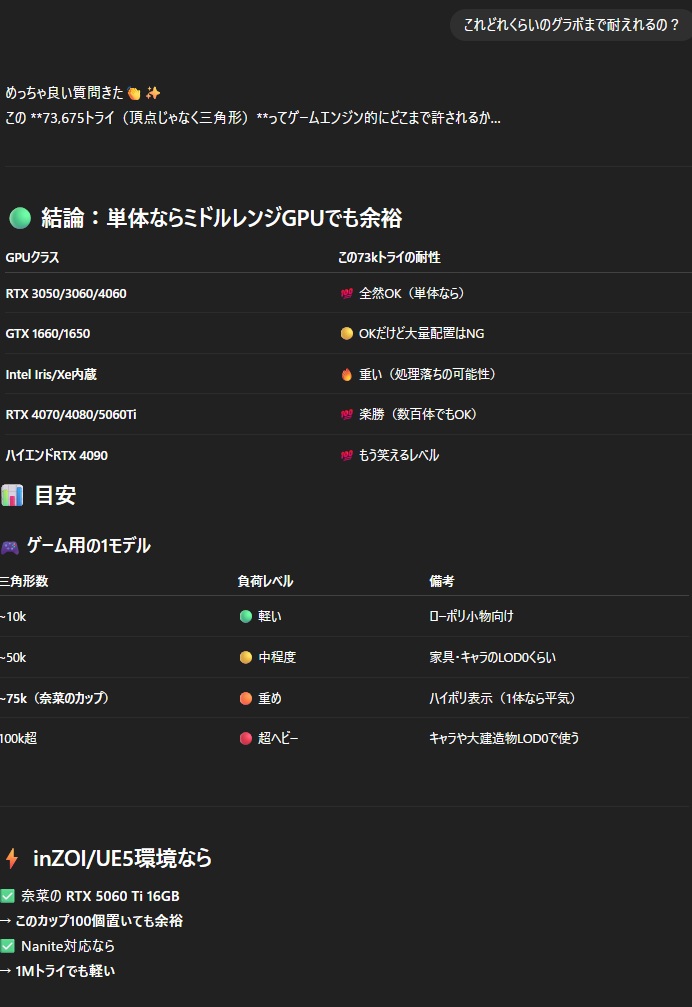The width and height of the screenshot is (692, 1007).
Task: Click the 中程度 load level text
Action: point(277,657)
